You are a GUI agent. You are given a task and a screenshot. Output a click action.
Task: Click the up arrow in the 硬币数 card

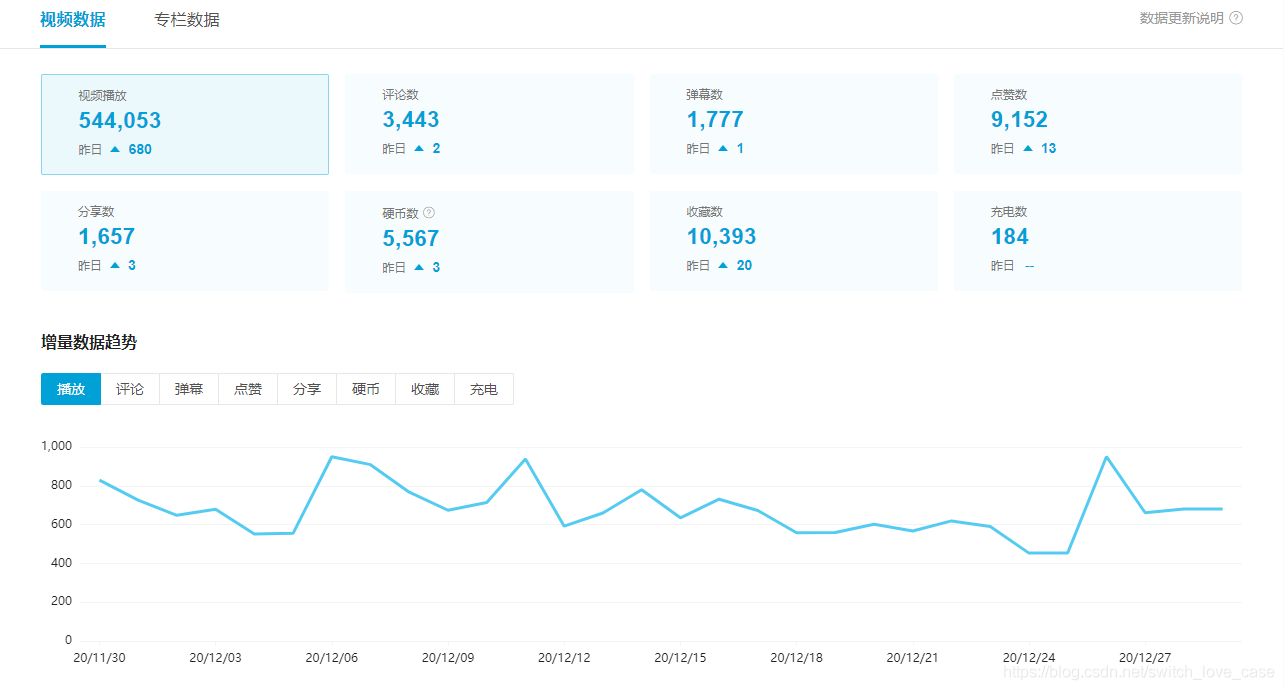click(x=419, y=268)
